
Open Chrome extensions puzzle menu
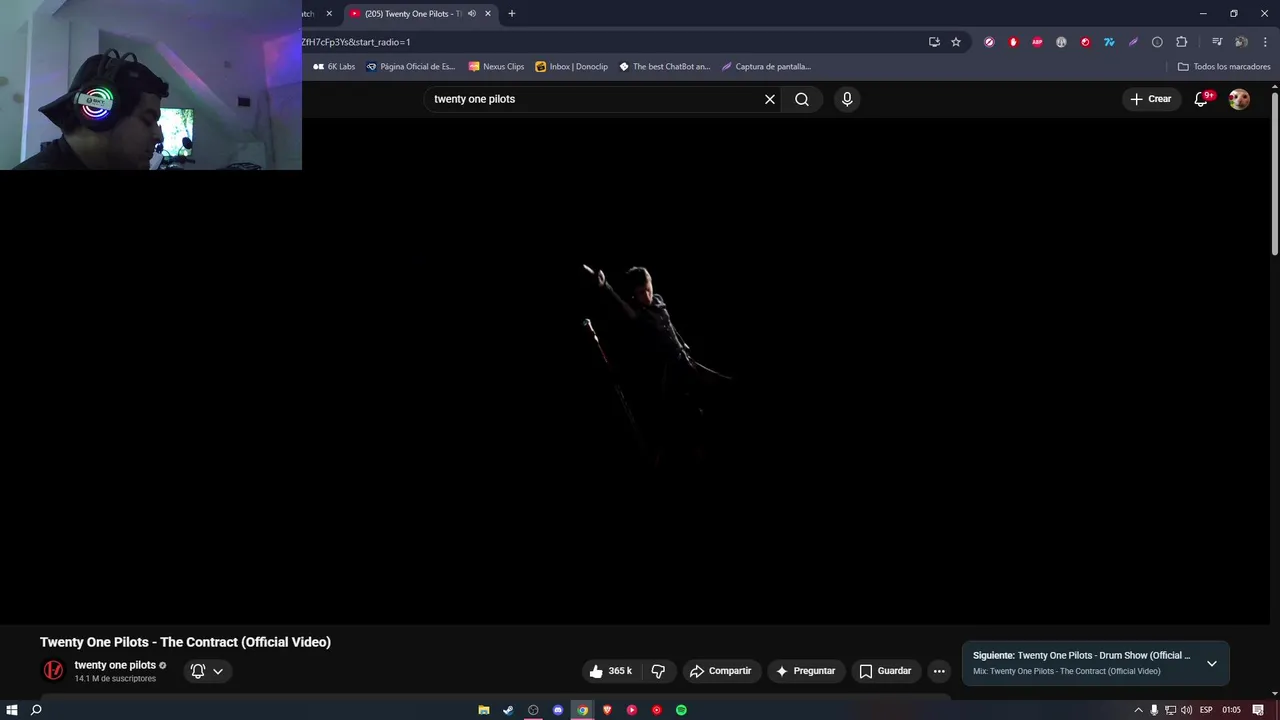click(1181, 42)
